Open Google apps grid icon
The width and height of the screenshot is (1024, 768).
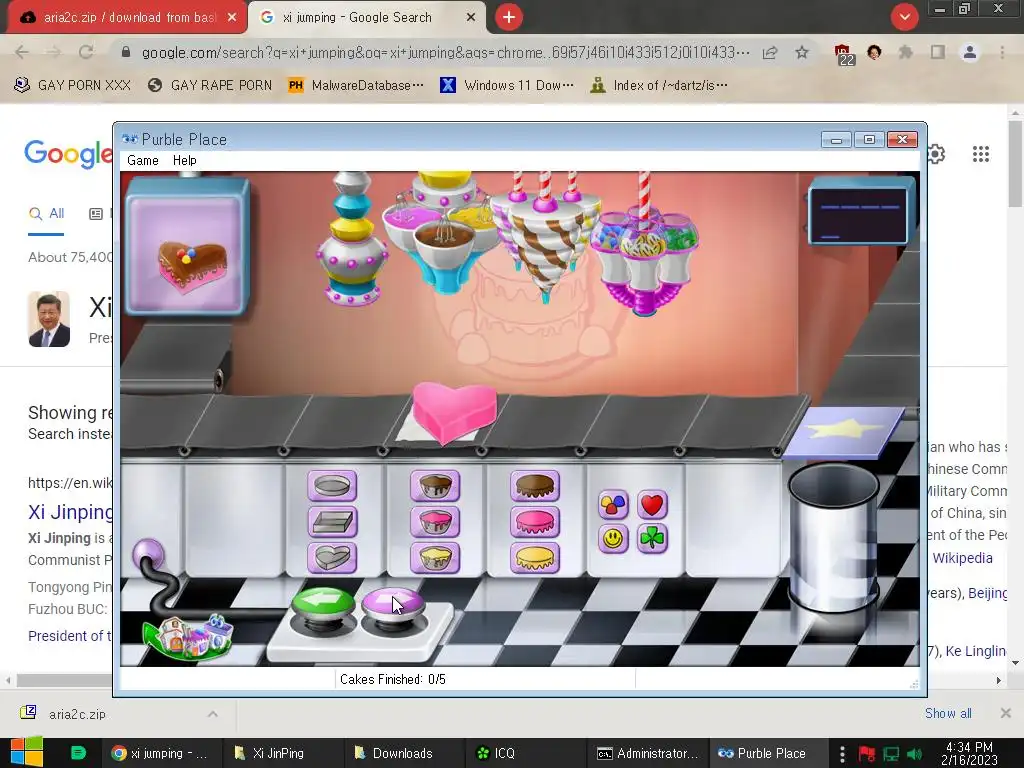coord(980,154)
